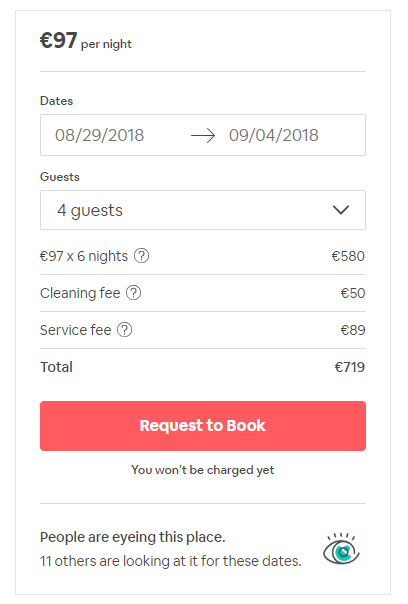Click the Total row label

click(57, 367)
